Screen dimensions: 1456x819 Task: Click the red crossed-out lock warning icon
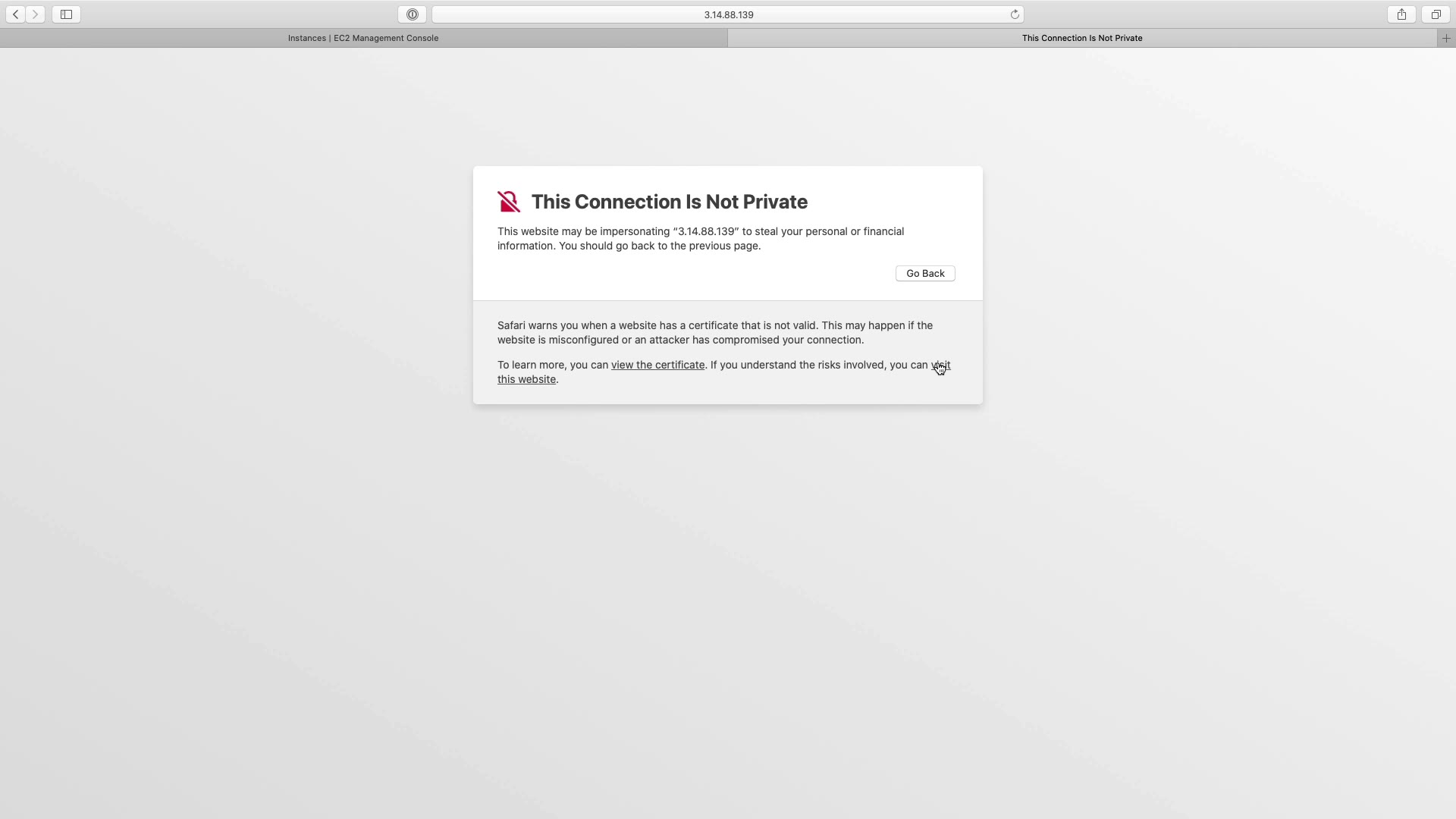[x=509, y=202]
